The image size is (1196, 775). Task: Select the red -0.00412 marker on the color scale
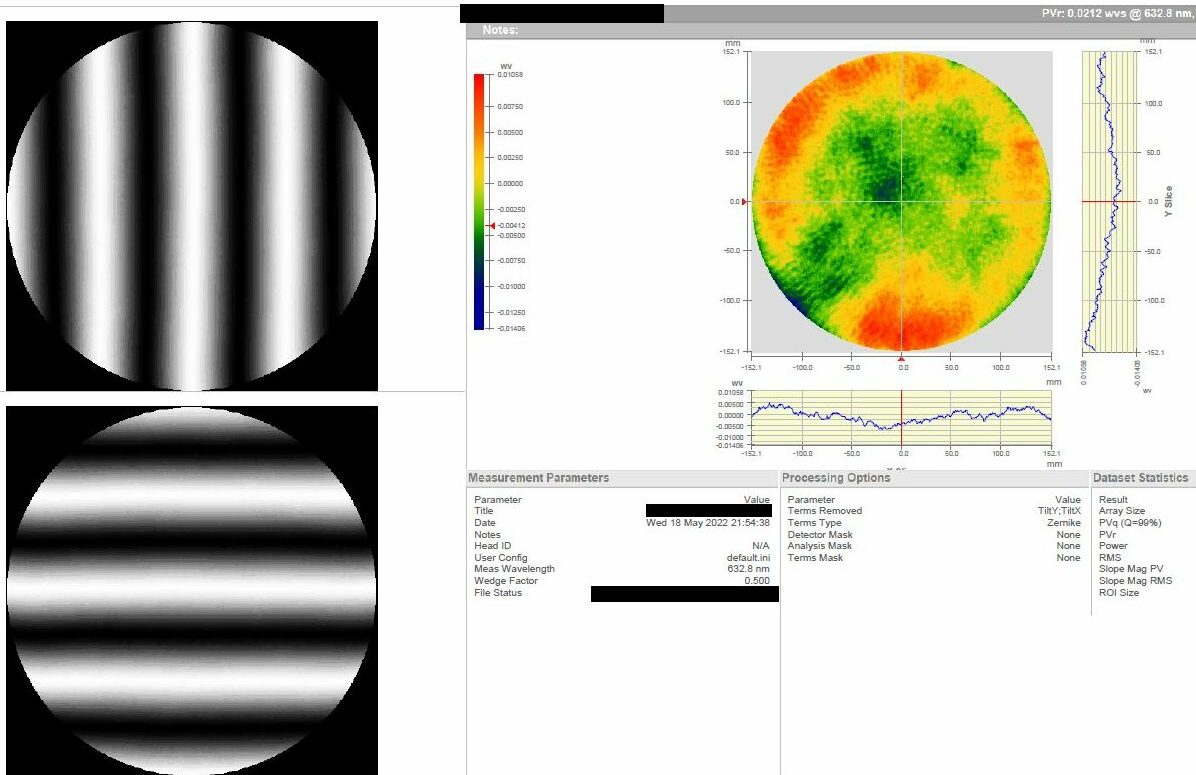coord(492,226)
